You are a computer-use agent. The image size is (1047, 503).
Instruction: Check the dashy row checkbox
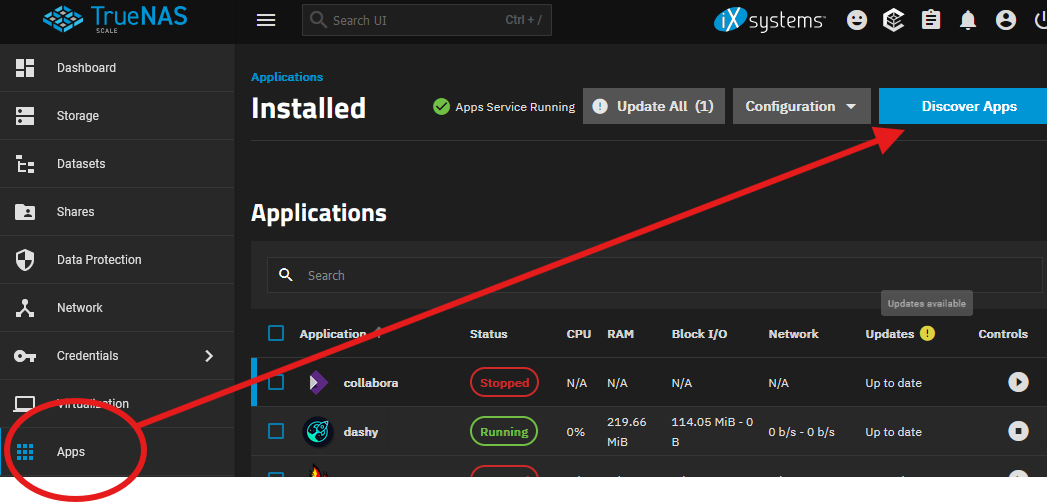276,432
